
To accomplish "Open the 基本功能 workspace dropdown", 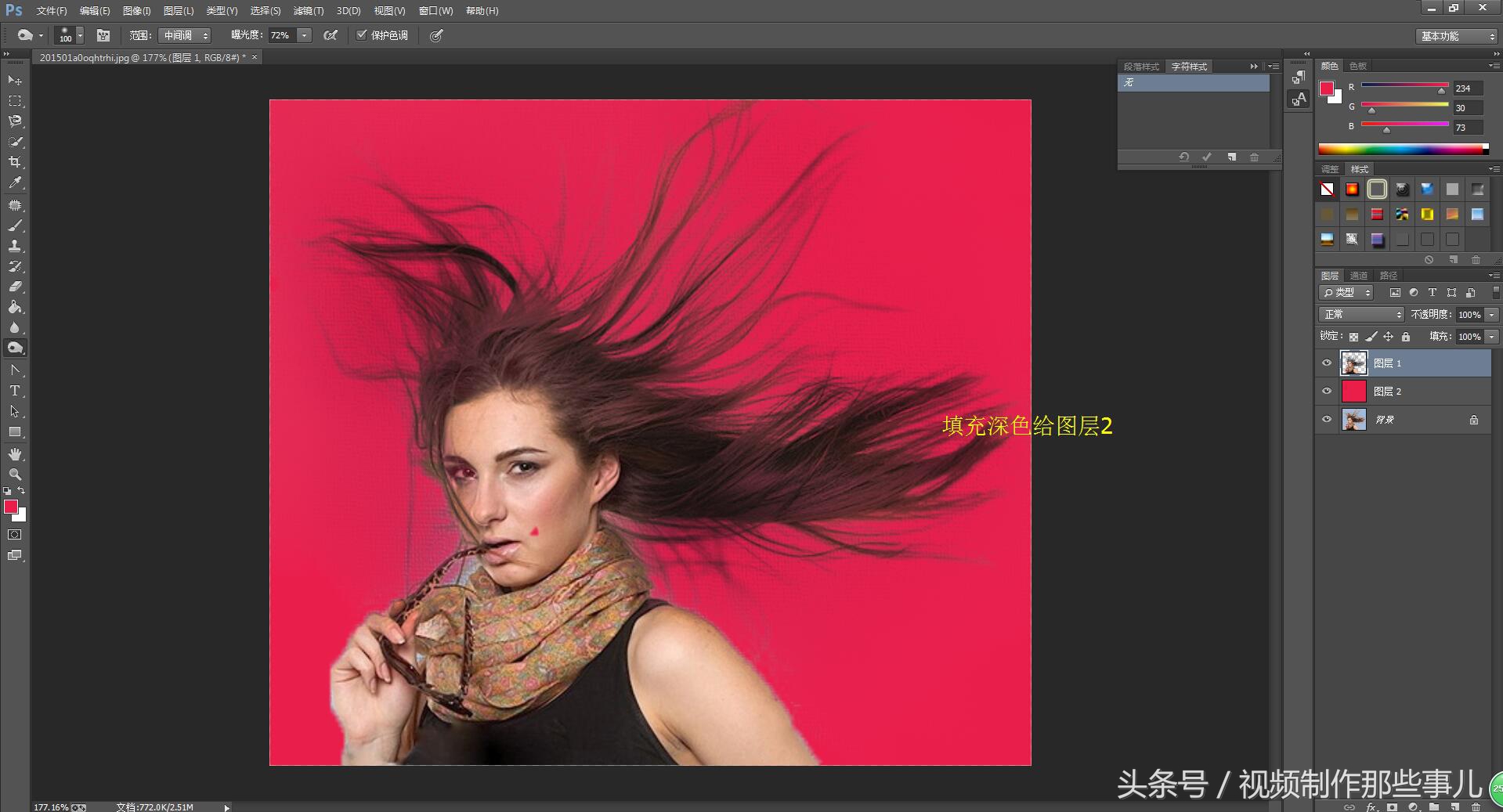I will [x=1457, y=36].
